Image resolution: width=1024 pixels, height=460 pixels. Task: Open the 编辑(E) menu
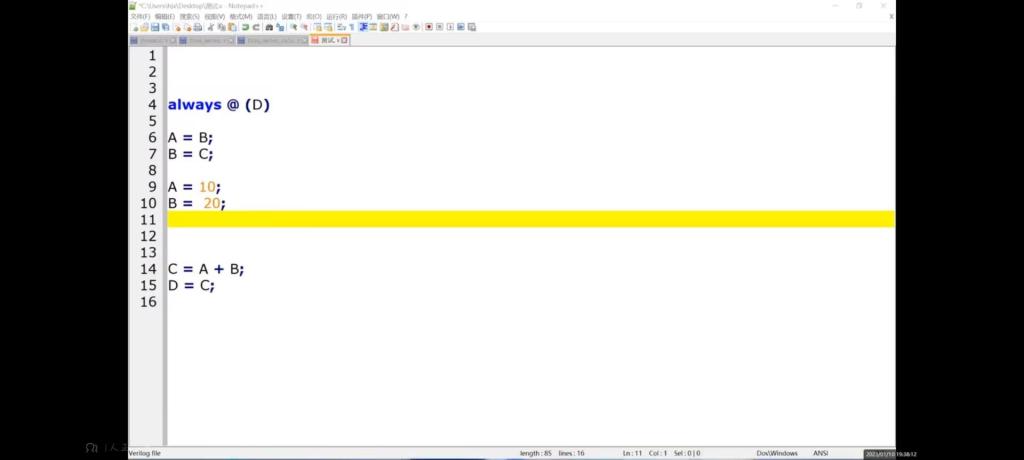[x=166, y=16]
